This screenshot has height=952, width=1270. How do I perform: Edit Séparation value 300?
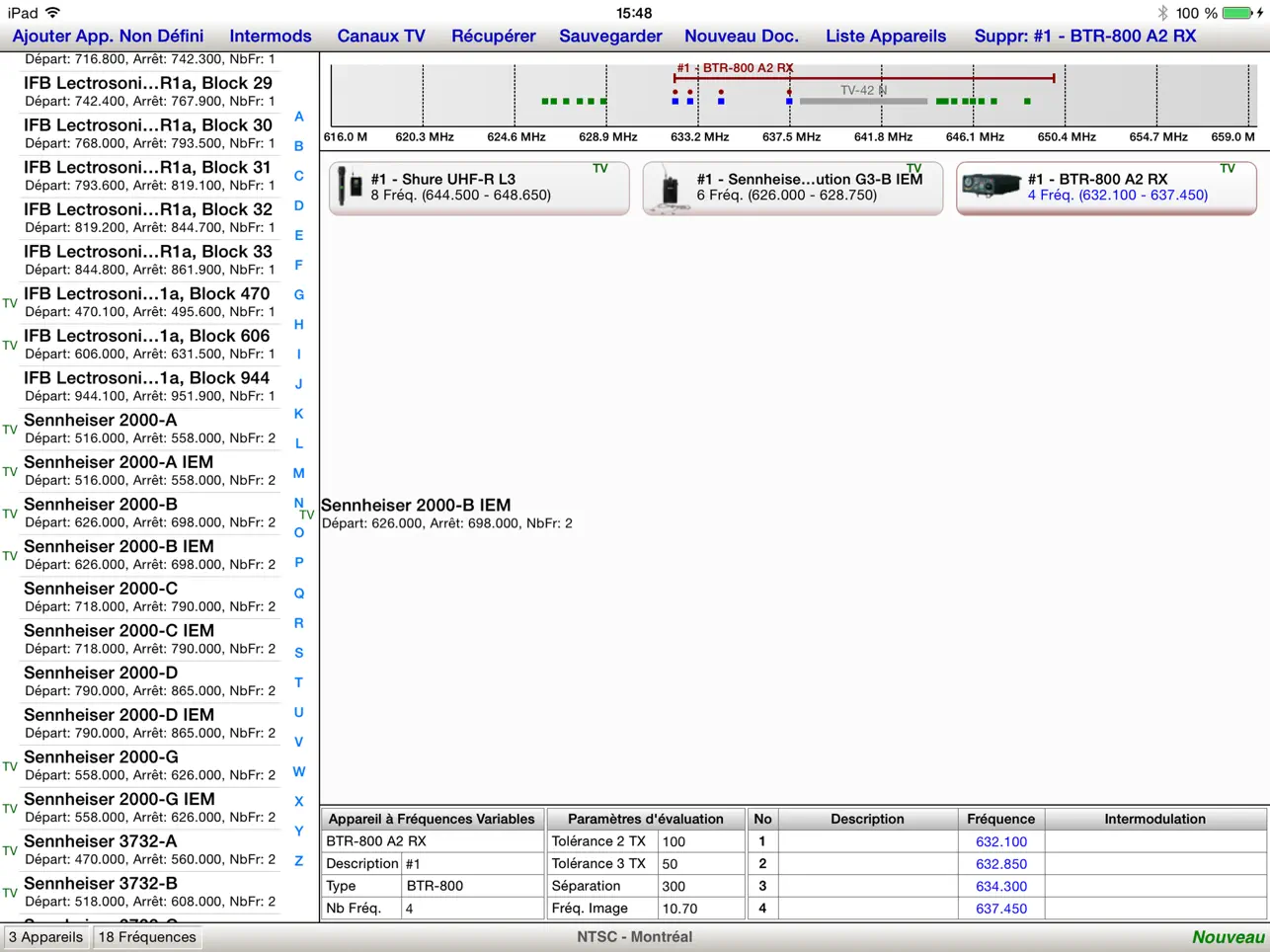701,886
